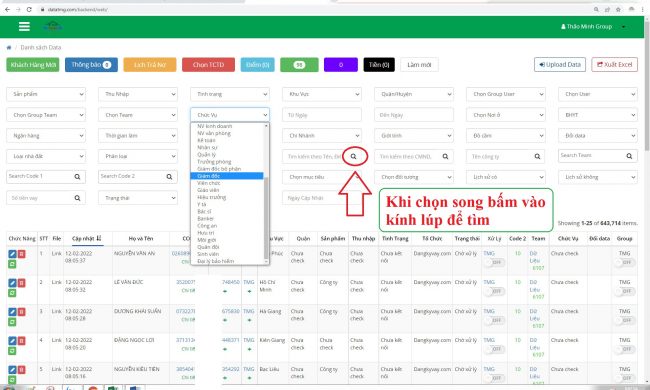The height and width of the screenshot is (390, 650).
Task: Open the hamburger menu icon
Action: click(x=24, y=27)
